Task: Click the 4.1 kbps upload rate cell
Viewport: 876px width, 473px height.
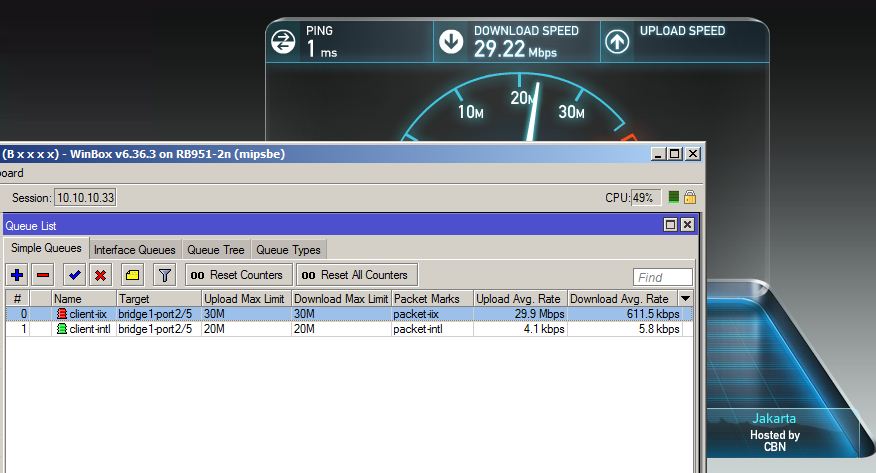Action: [521, 329]
